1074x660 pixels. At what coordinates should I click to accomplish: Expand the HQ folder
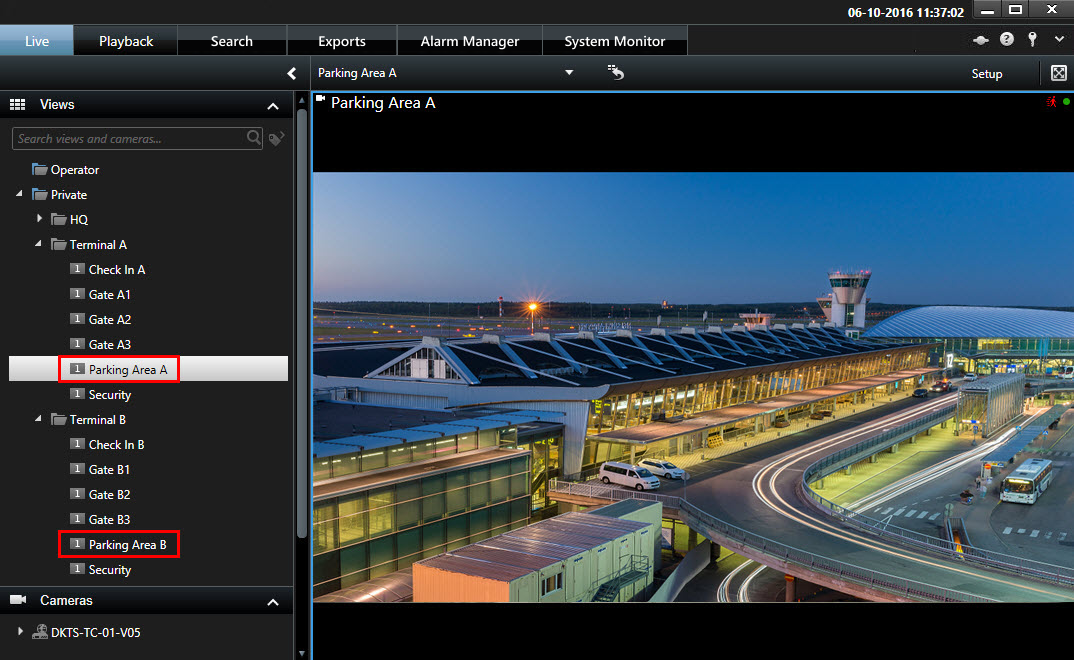tap(40, 219)
